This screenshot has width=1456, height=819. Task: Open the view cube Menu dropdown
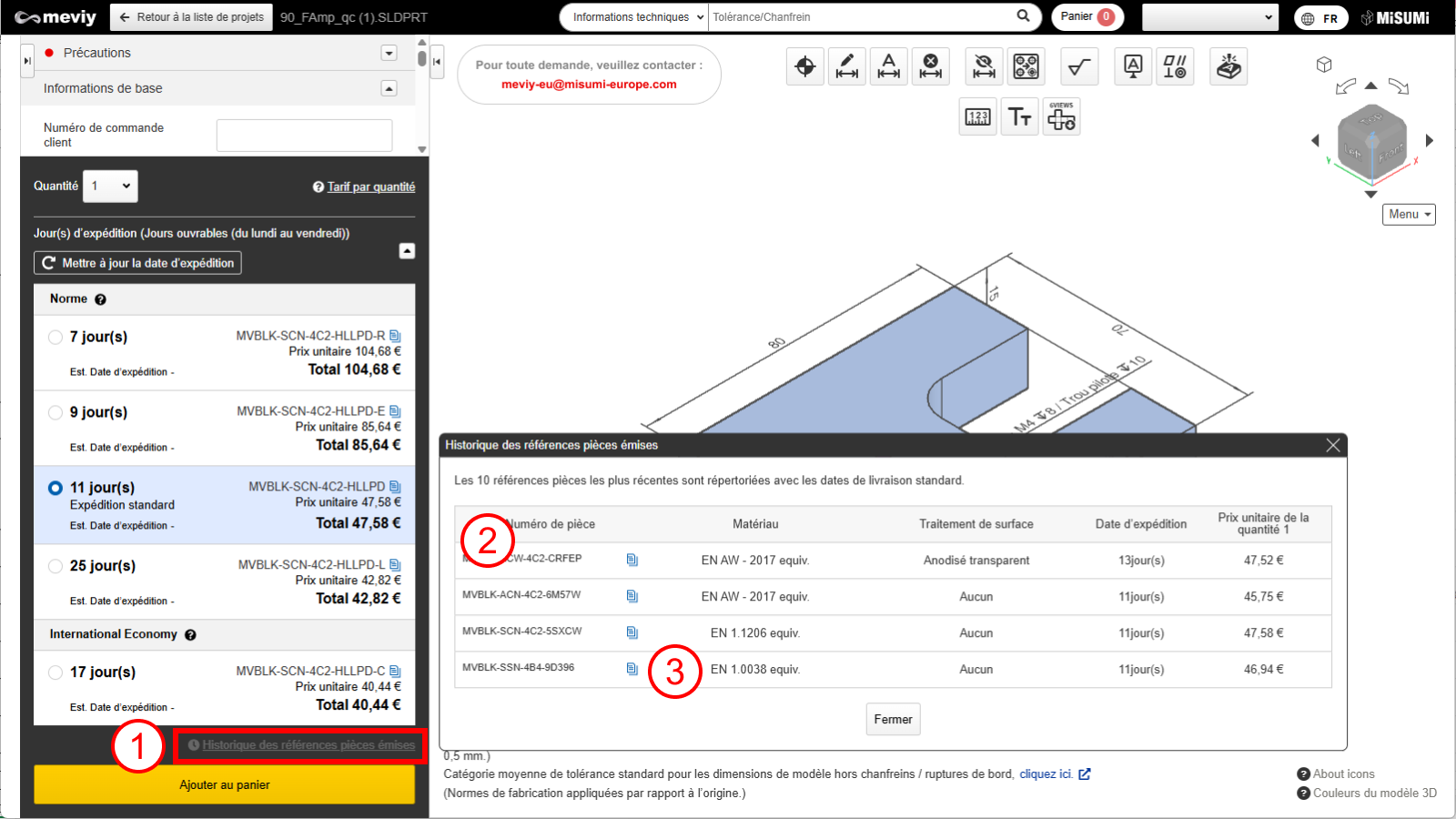[1409, 215]
